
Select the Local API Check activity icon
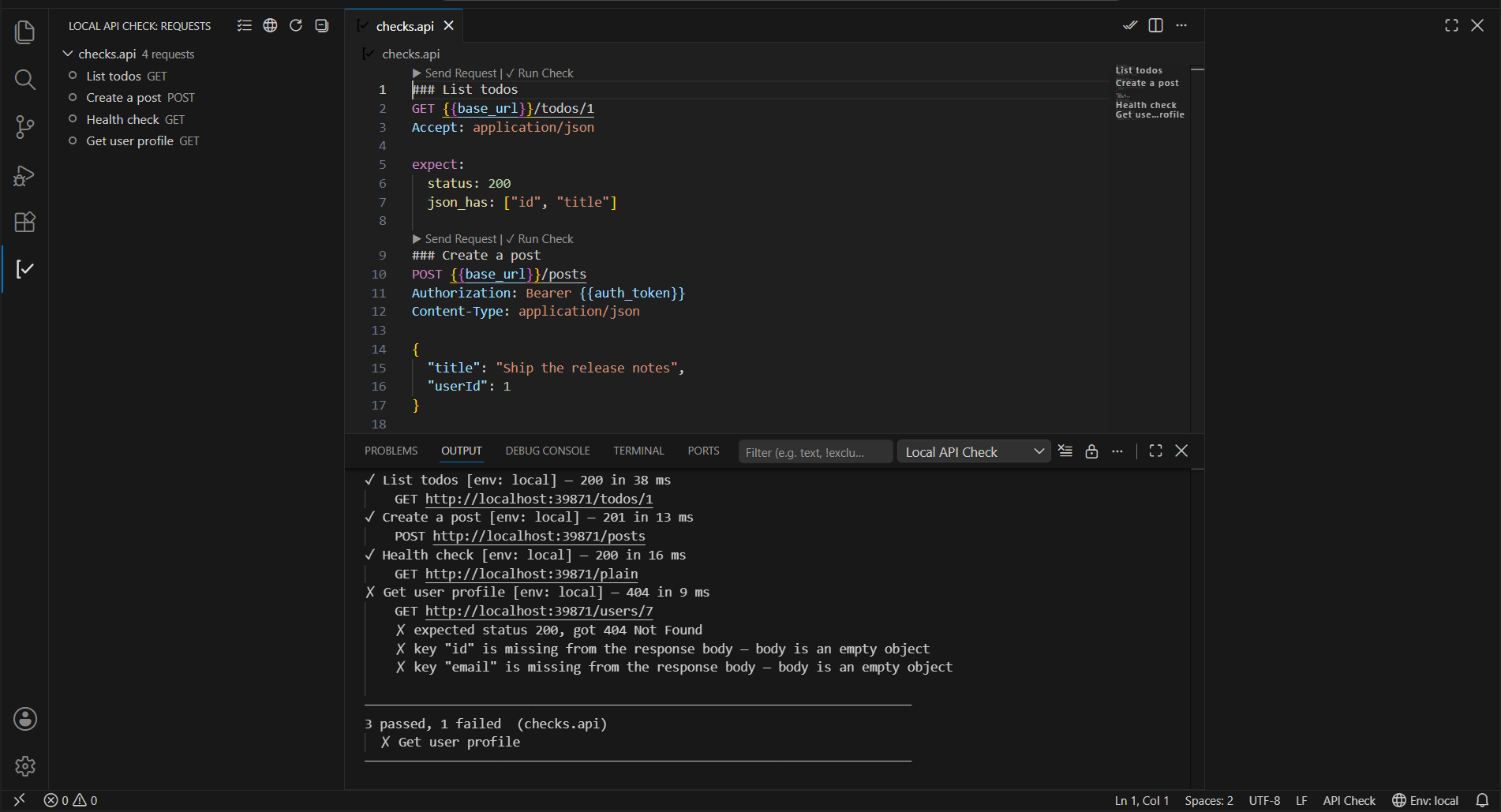click(24, 269)
